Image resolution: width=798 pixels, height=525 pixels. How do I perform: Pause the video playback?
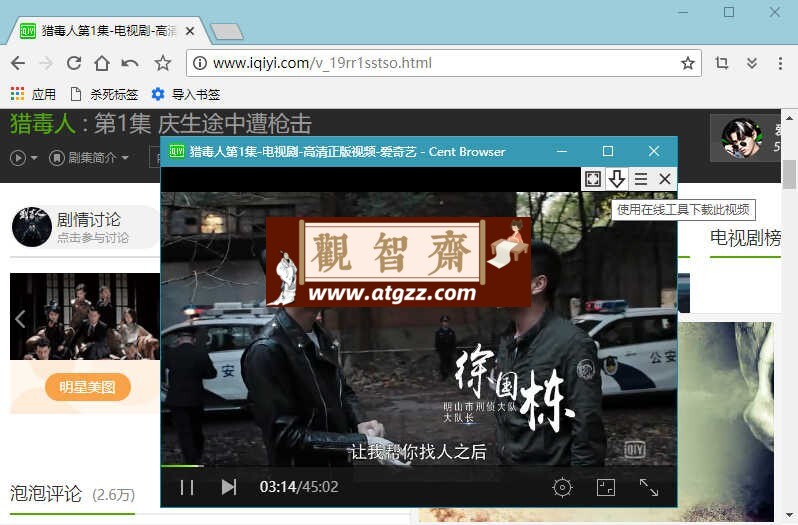coord(187,487)
